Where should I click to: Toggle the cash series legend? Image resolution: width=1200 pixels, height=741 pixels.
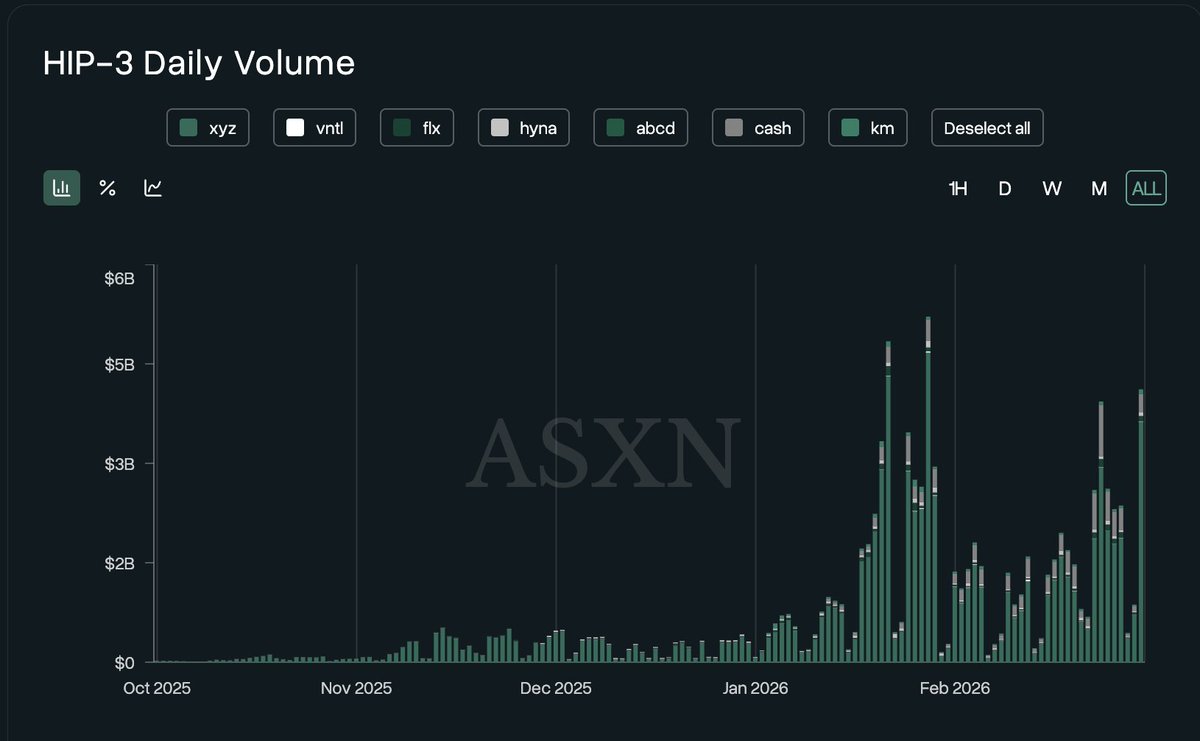pyautogui.click(x=758, y=128)
